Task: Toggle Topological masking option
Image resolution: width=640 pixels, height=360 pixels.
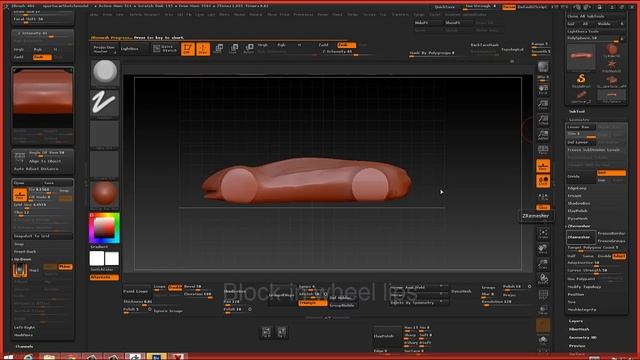Action: tap(512, 49)
